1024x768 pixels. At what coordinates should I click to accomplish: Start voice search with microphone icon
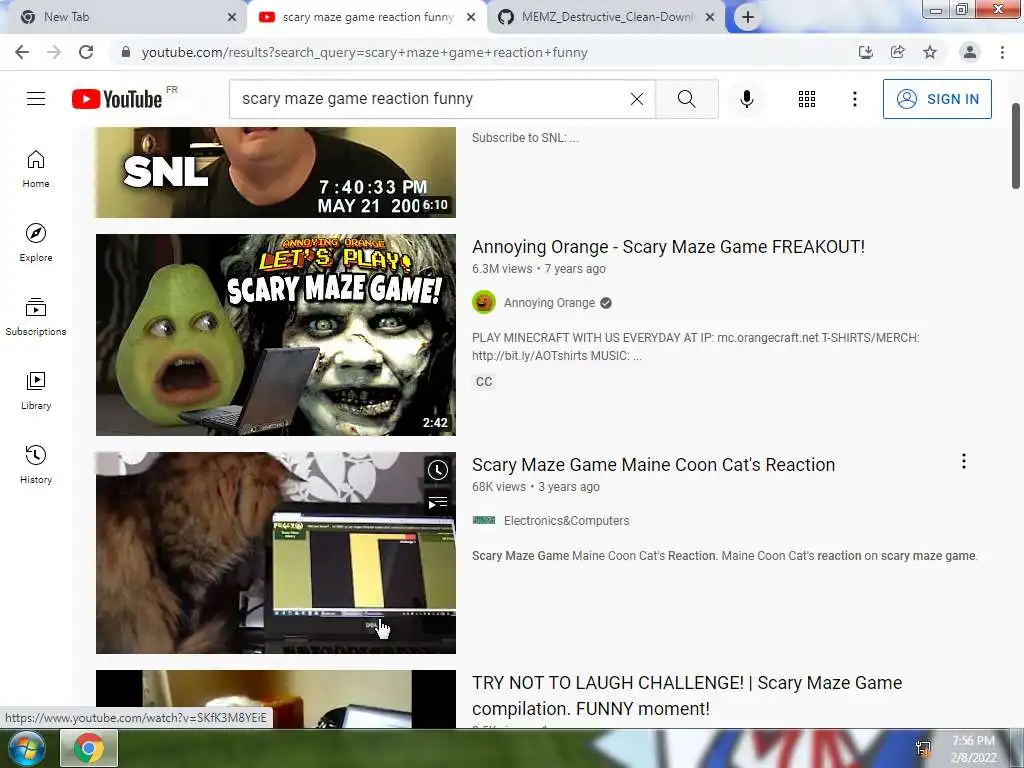[747, 99]
